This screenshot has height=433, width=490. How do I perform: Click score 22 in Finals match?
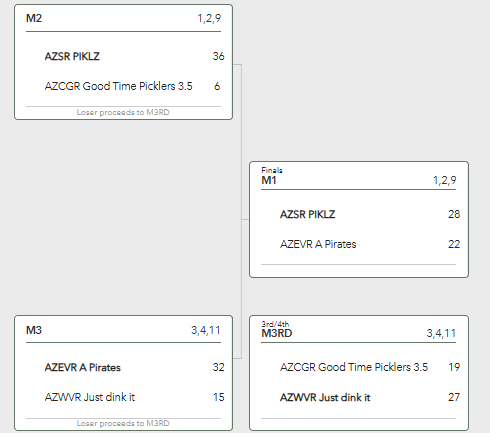[454, 244]
